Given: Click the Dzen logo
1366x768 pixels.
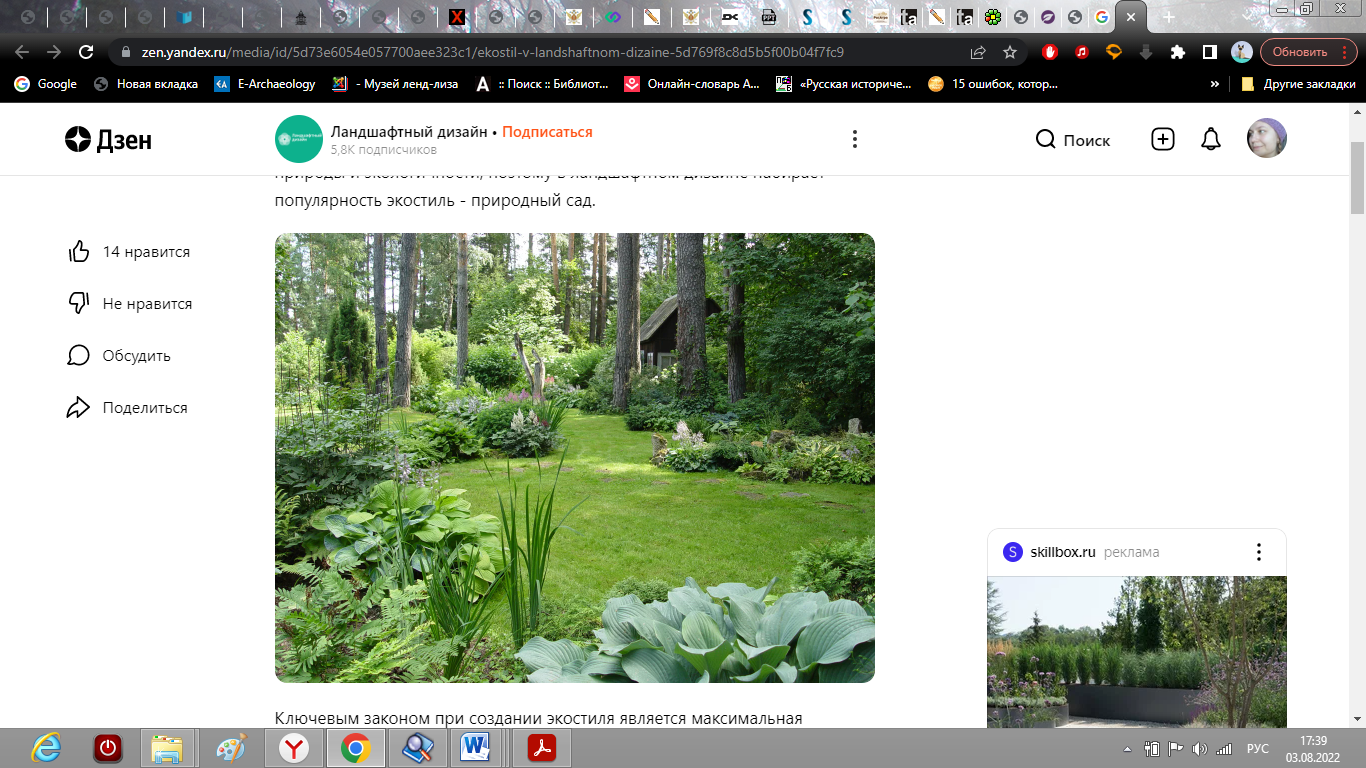Looking at the screenshot, I should pyautogui.click(x=108, y=139).
